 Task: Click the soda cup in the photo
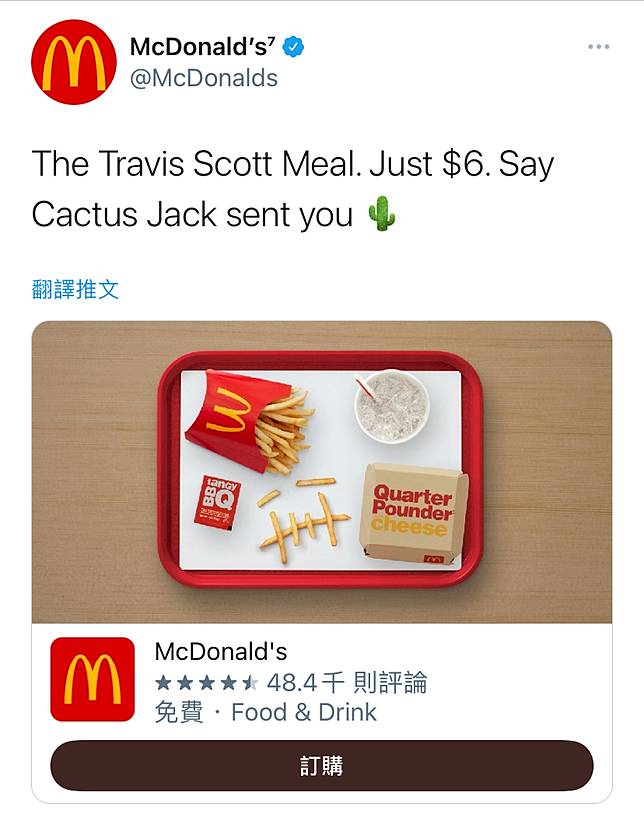tap(392, 406)
